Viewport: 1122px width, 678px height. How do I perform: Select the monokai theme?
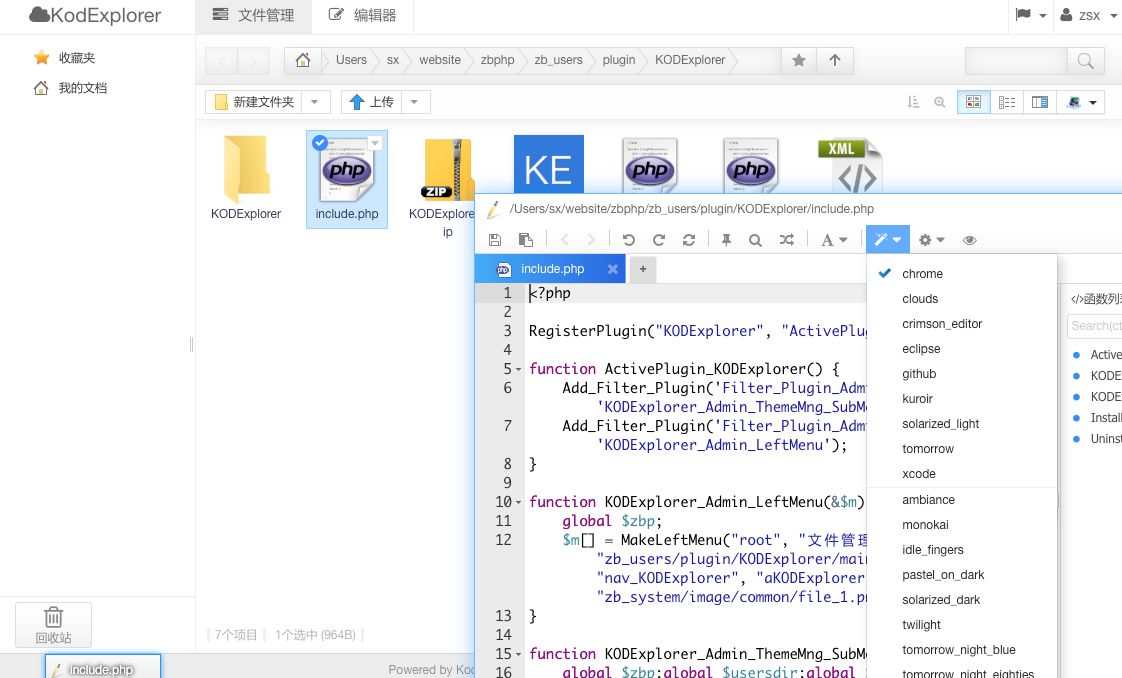pos(962,525)
